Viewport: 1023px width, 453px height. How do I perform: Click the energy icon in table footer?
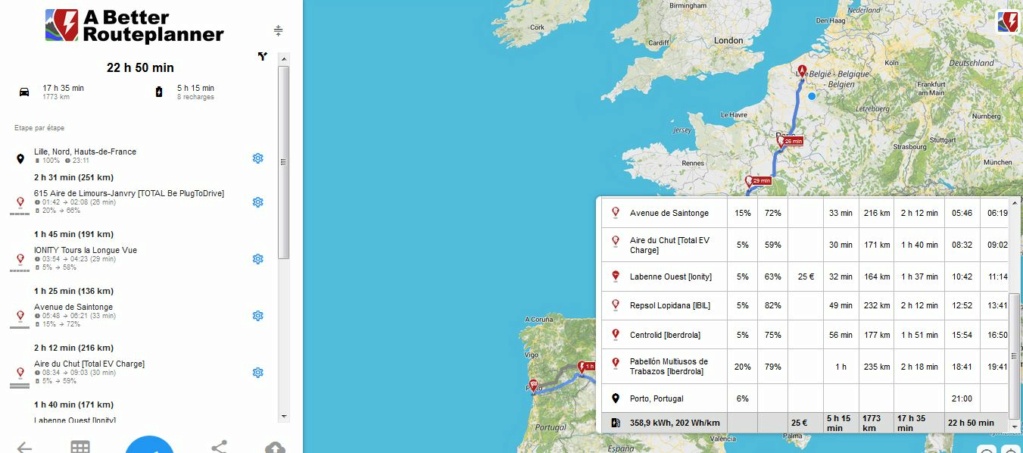(615, 422)
